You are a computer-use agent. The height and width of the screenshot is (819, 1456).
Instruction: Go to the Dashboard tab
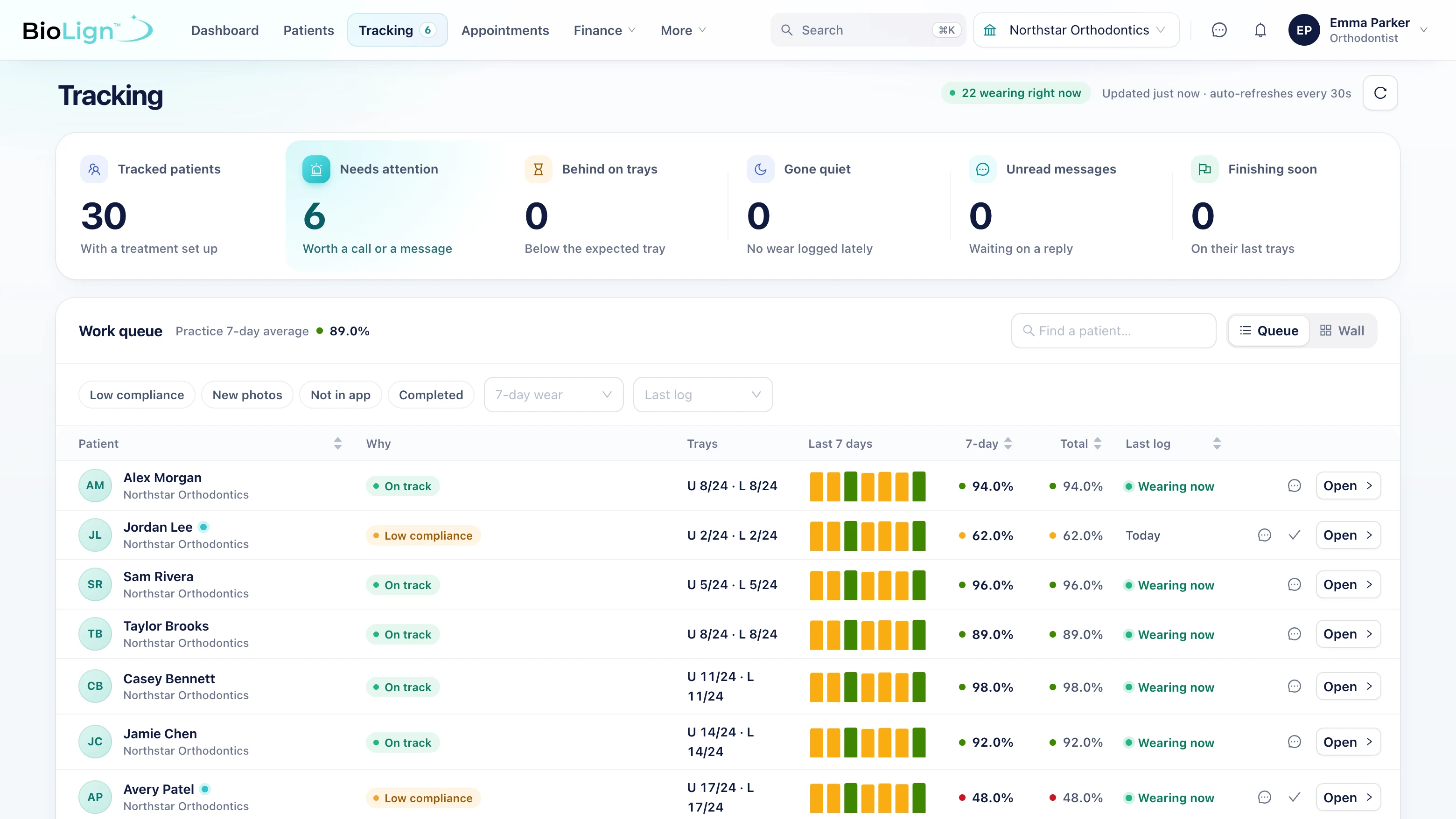tap(224, 30)
